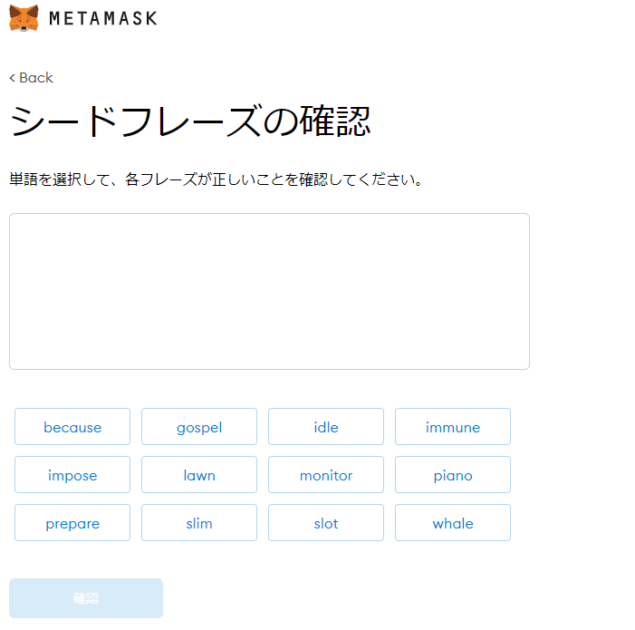Select the word 'immune'
Image resolution: width=635 pixels, height=630 pixels.
(453, 427)
